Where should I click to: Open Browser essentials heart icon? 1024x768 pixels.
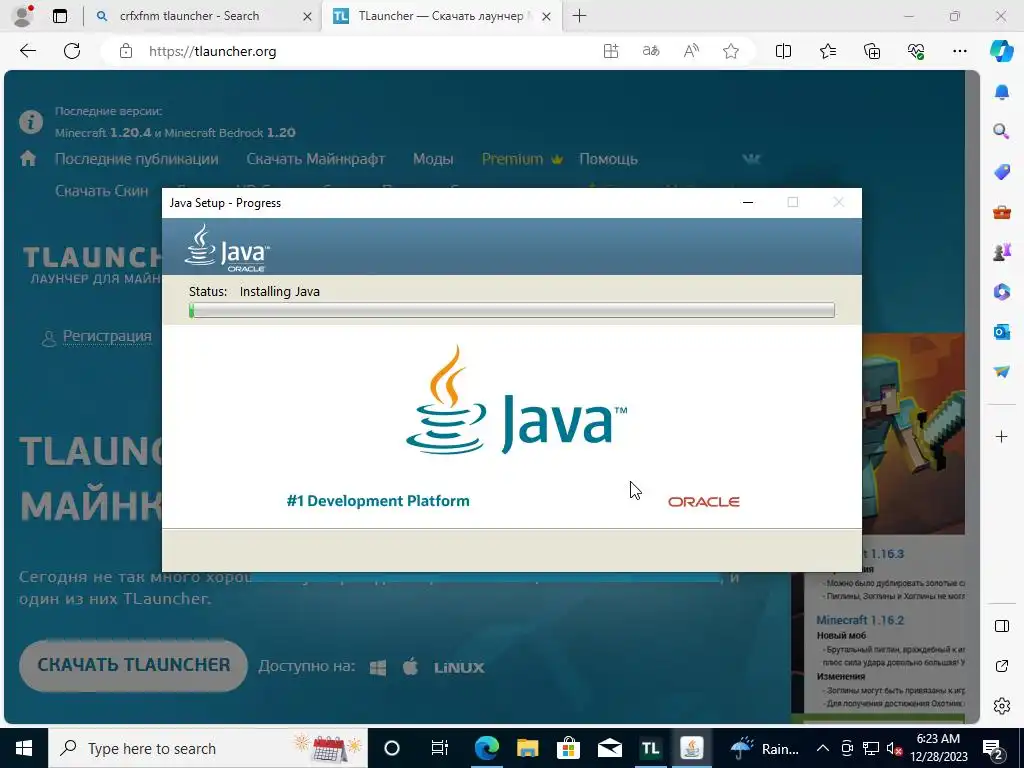click(916, 51)
